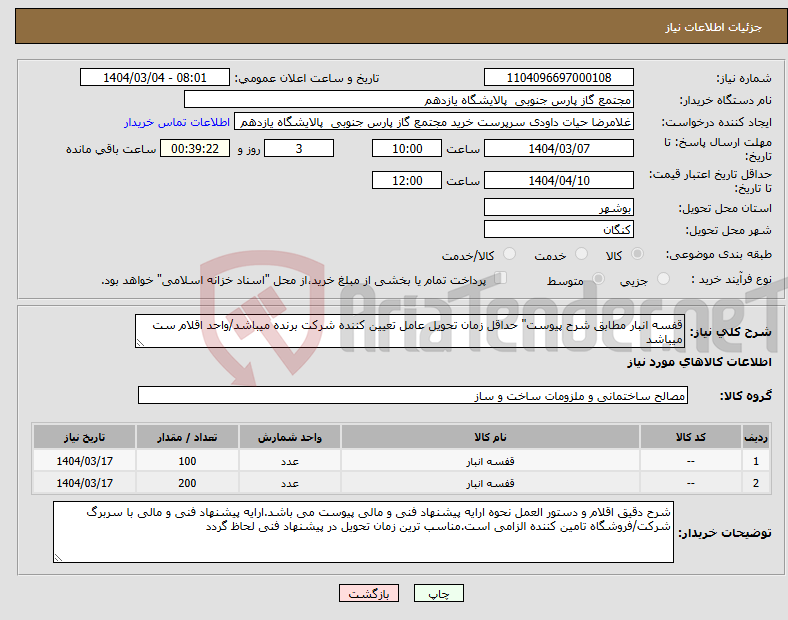This screenshot has height=620, width=788.
Task: Click the بازگشت (back) button
Action: click(x=369, y=593)
